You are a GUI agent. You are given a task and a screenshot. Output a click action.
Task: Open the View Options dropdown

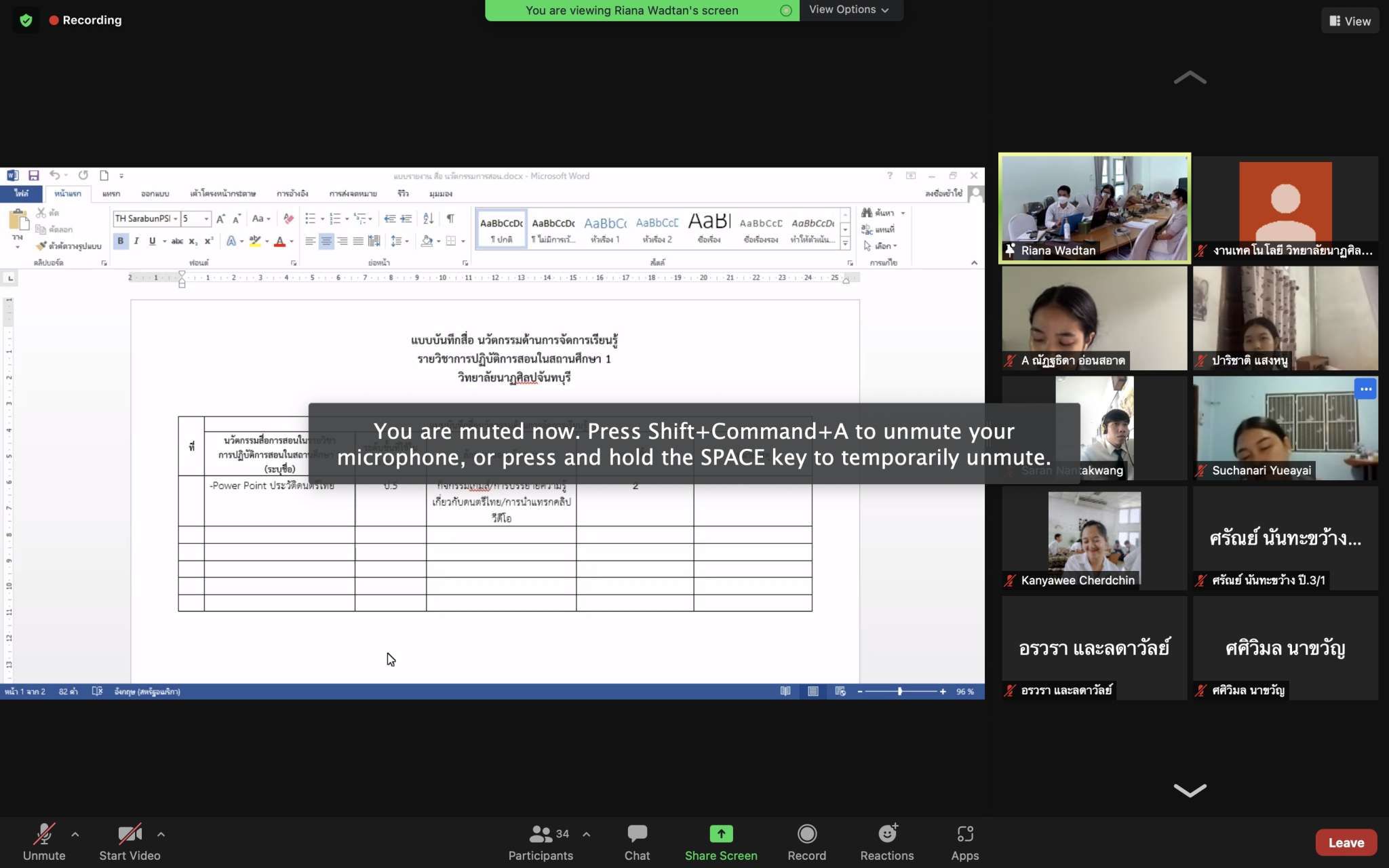pyautogui.click(x=848, y=10)
